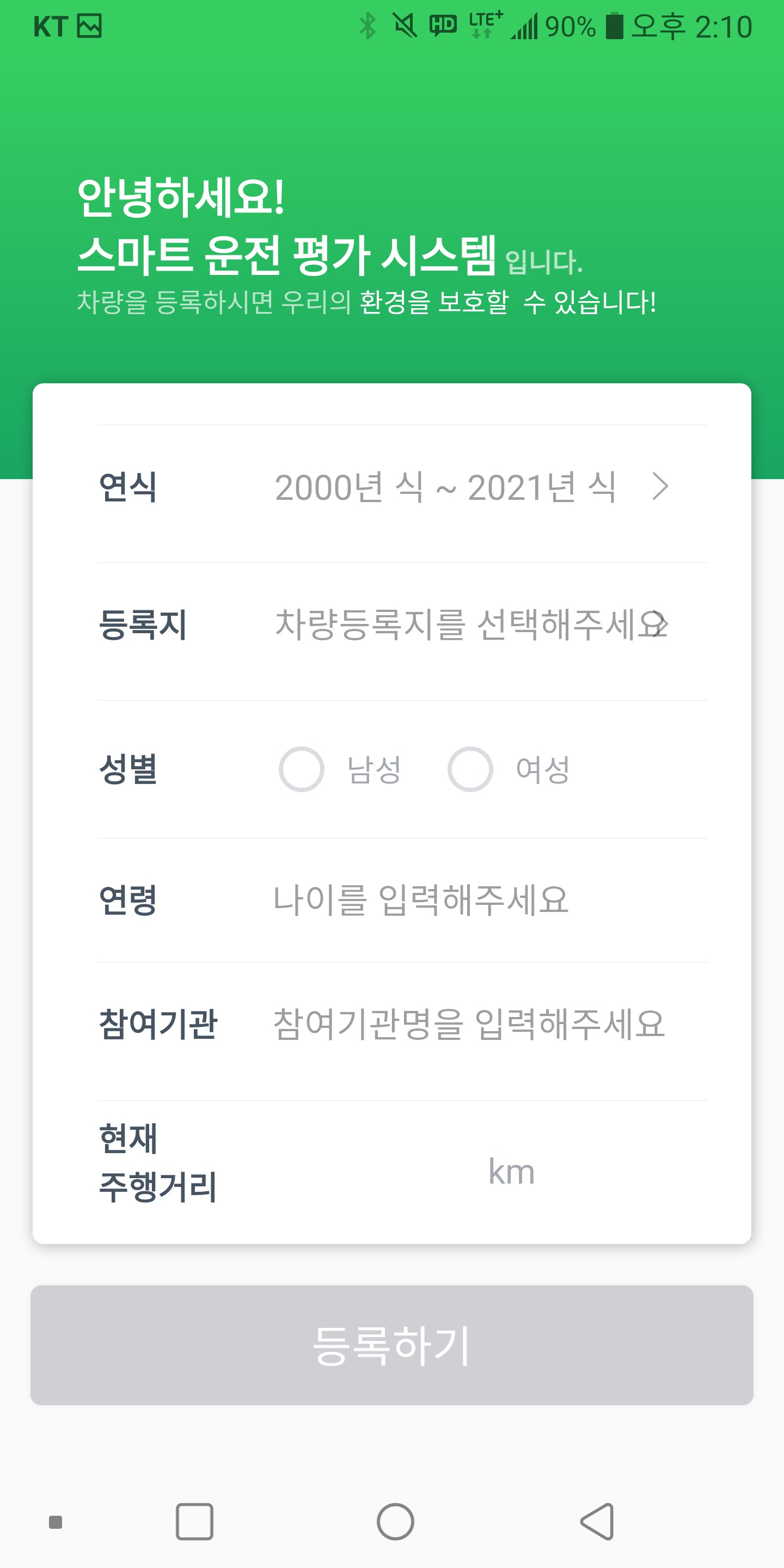Tap the picture notification icon next to KT

point(89,26)
